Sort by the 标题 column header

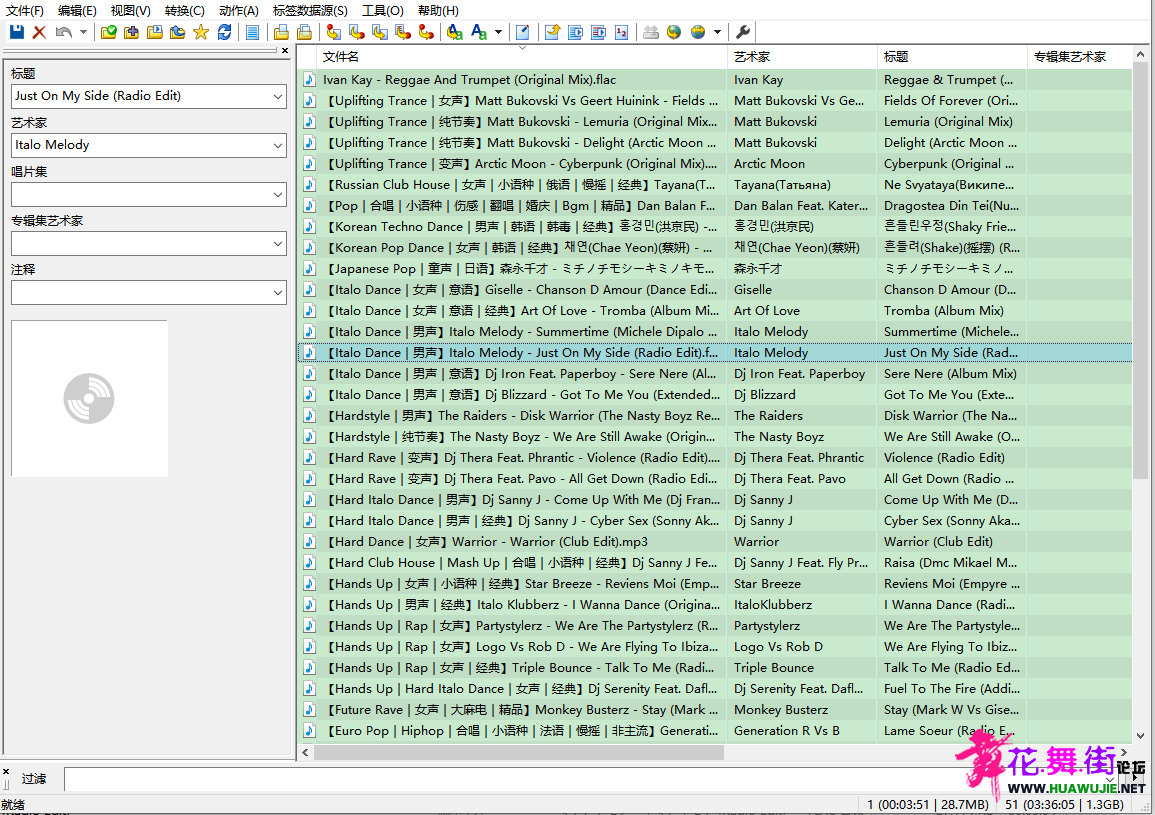pyautogui.click(x=952, y=57)
